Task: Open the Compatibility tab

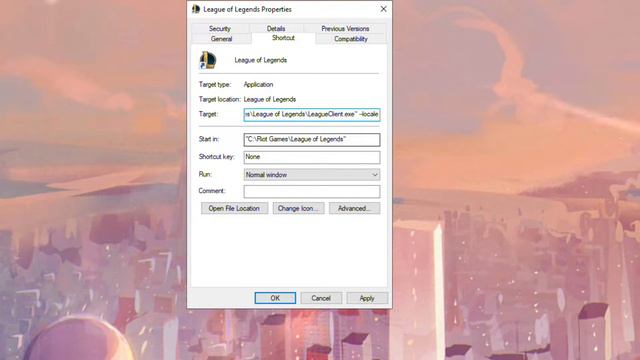Action: [x=351, y=39]
